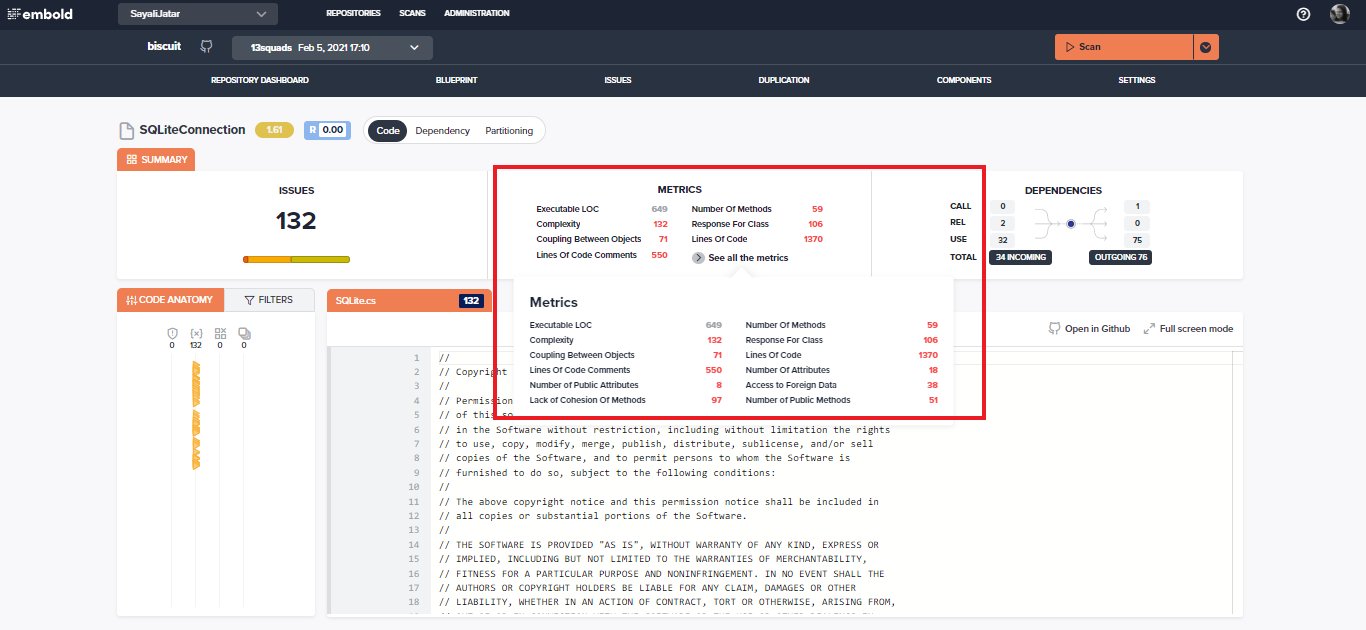Screen dimensions: 1366x630
Task: Select the duplication icon in Code Anatomy
Action: pos(244,333)
